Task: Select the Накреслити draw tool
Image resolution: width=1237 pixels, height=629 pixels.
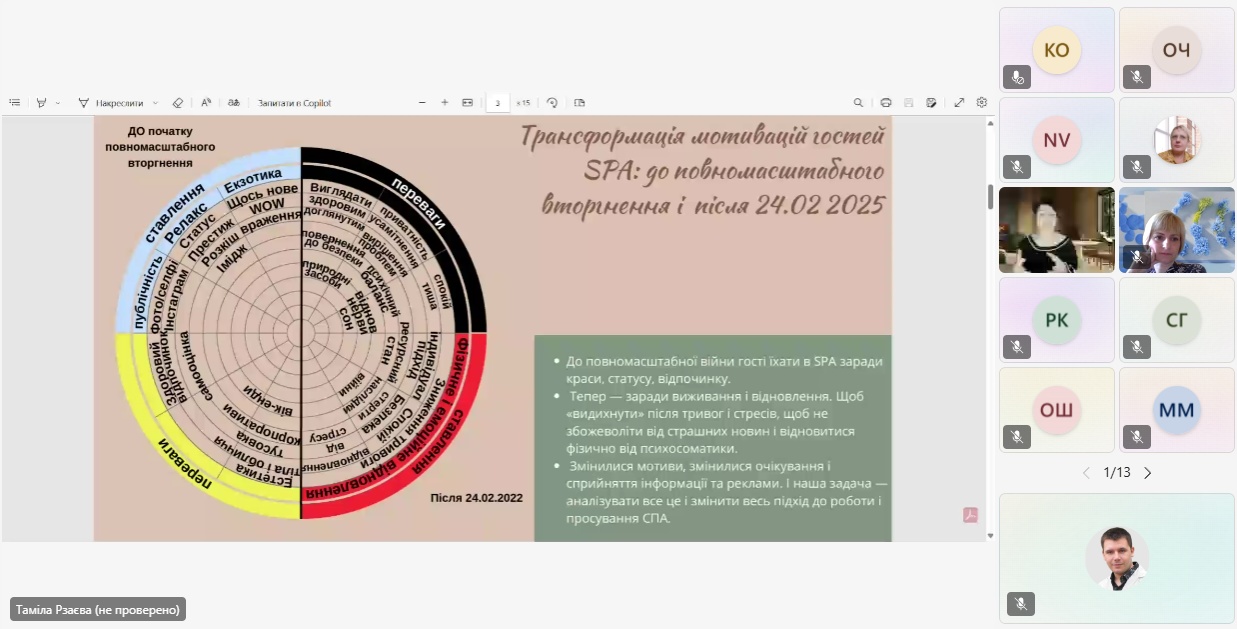Action: point(111,103)
